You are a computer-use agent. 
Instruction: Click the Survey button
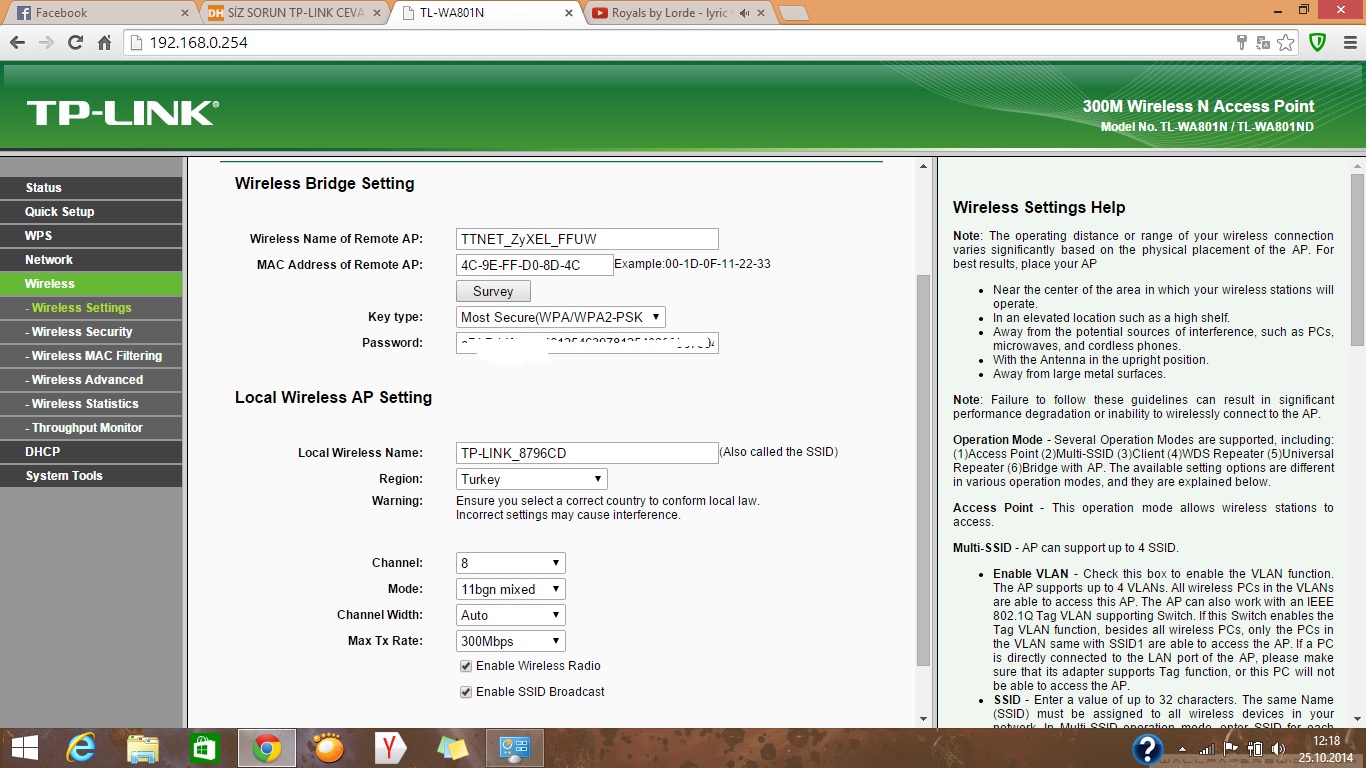click(x=493, y=291)
